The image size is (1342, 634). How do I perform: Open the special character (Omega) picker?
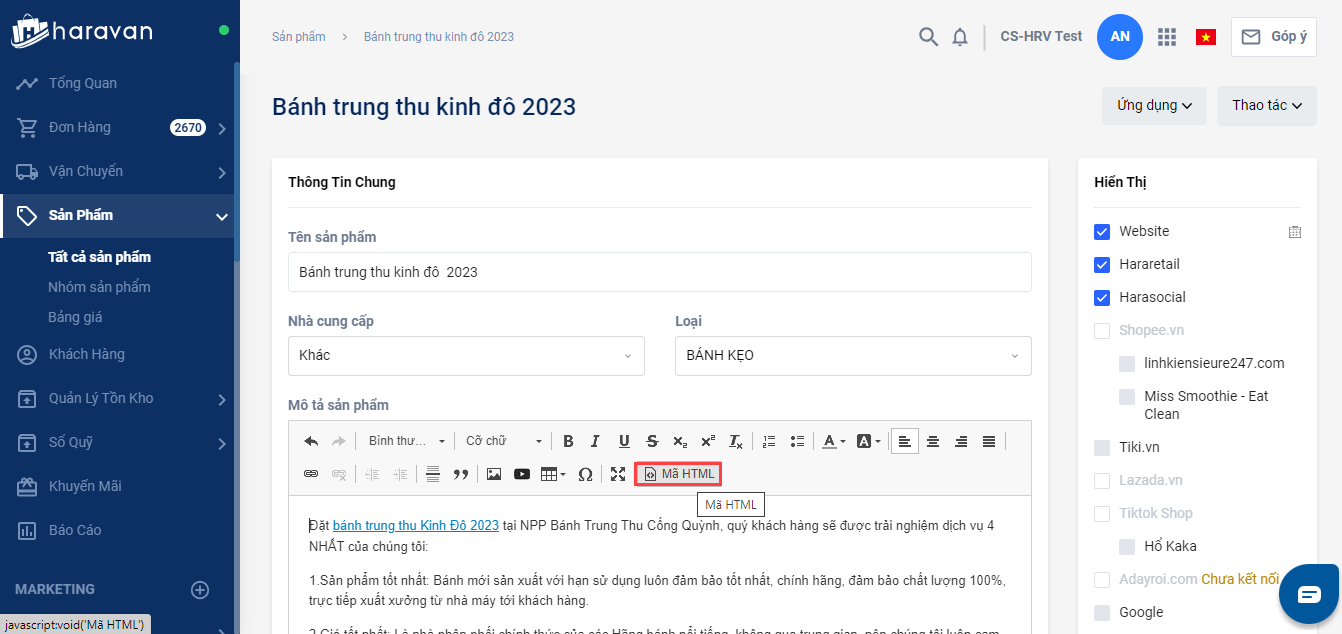[585, 474]
